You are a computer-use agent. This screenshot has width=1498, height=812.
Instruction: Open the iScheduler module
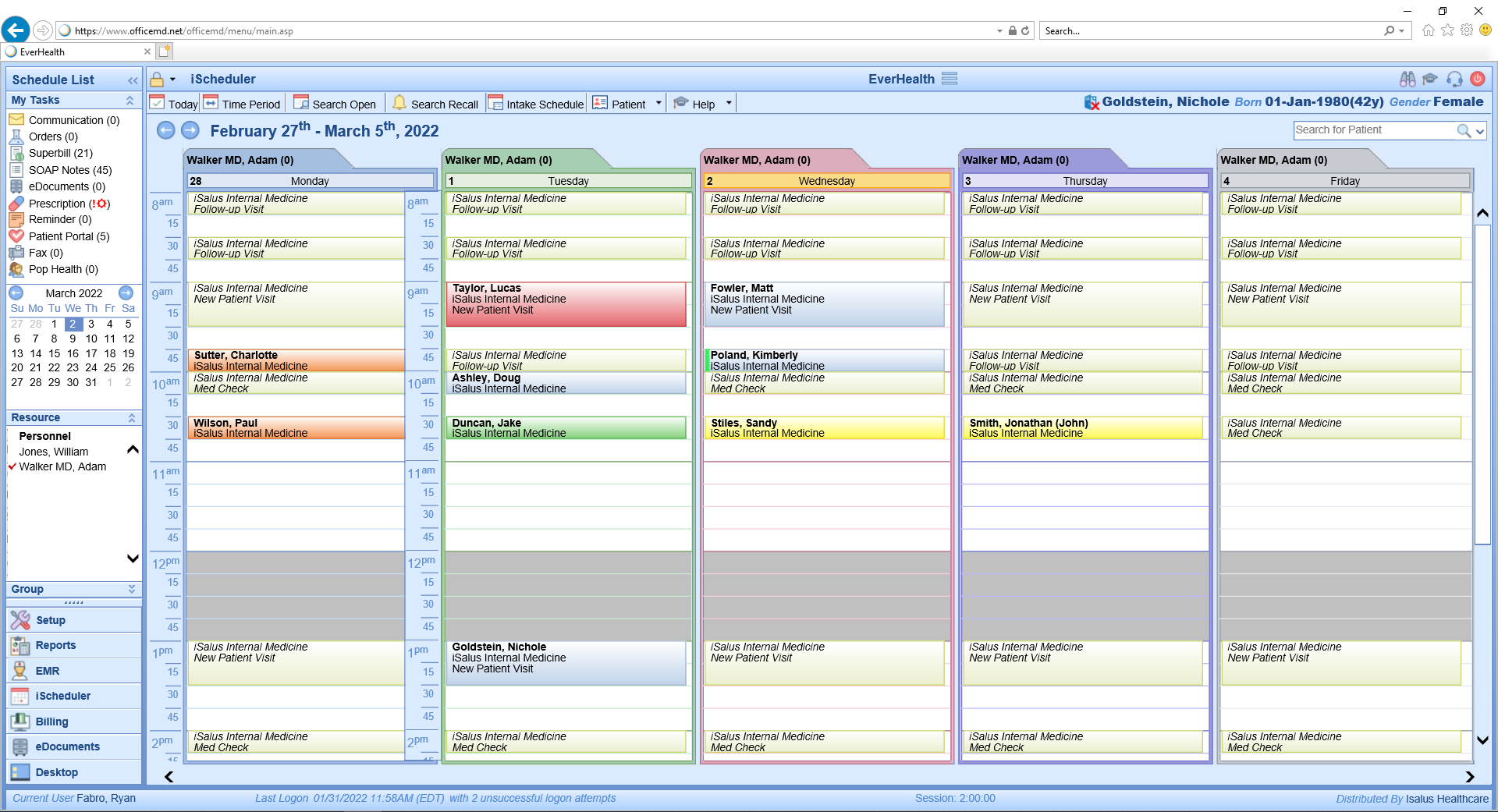click(74, 696)
